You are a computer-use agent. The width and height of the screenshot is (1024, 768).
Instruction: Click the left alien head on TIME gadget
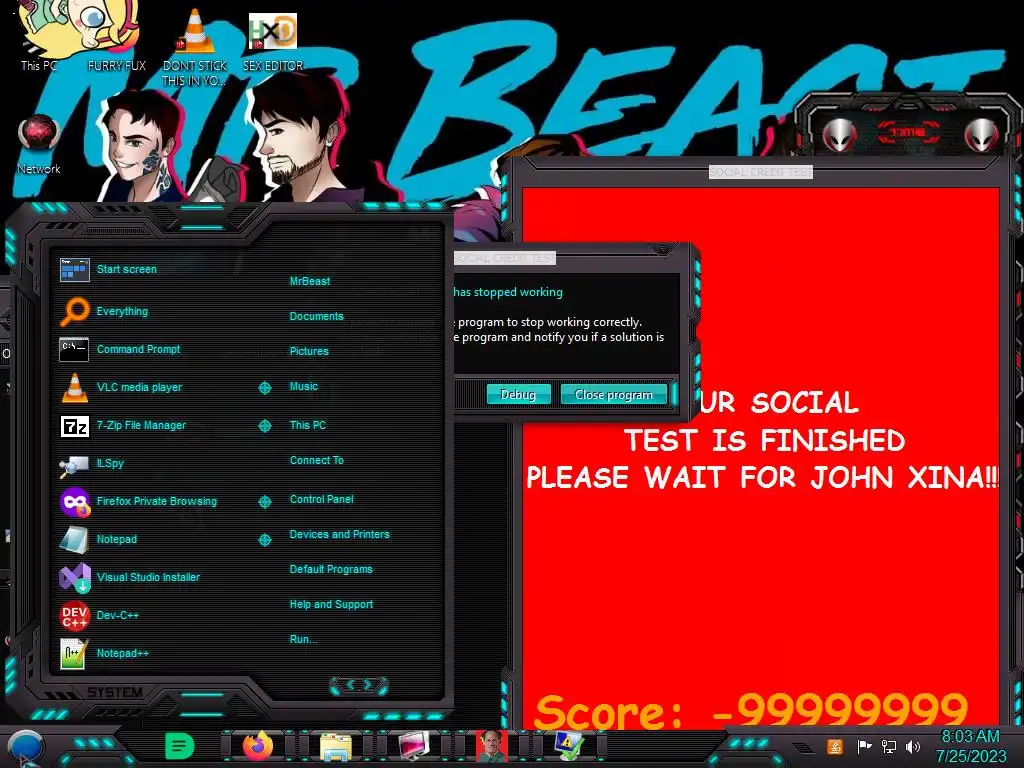[x=840, y=136]
